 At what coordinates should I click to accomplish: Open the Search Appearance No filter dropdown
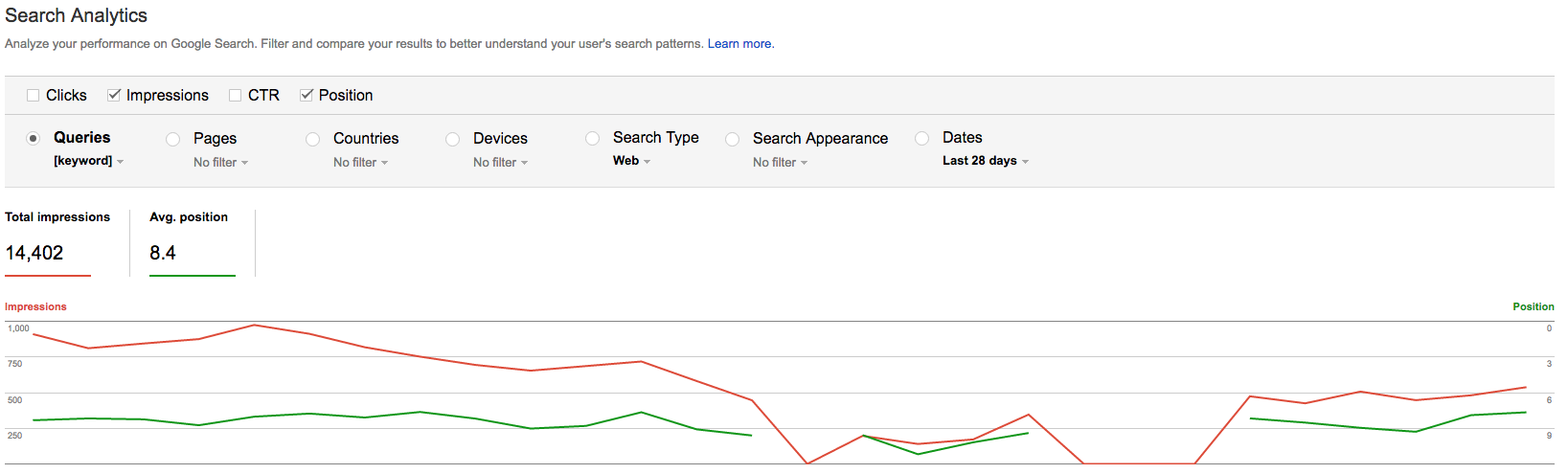click(x=781, y=163)
